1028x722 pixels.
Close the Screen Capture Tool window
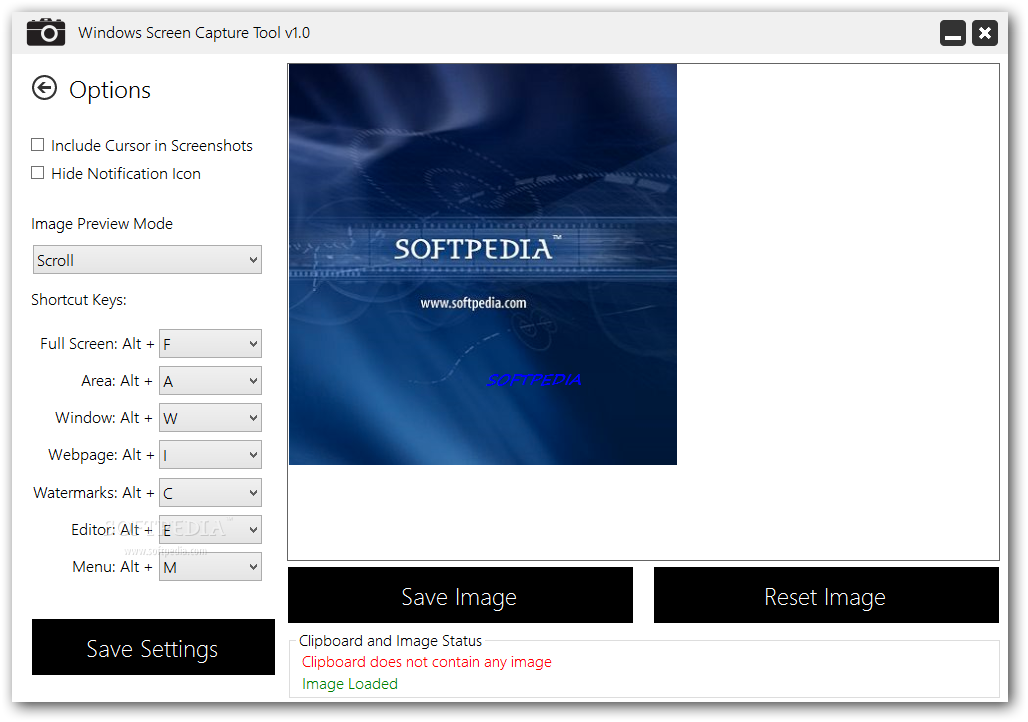(x=985, y=33)
